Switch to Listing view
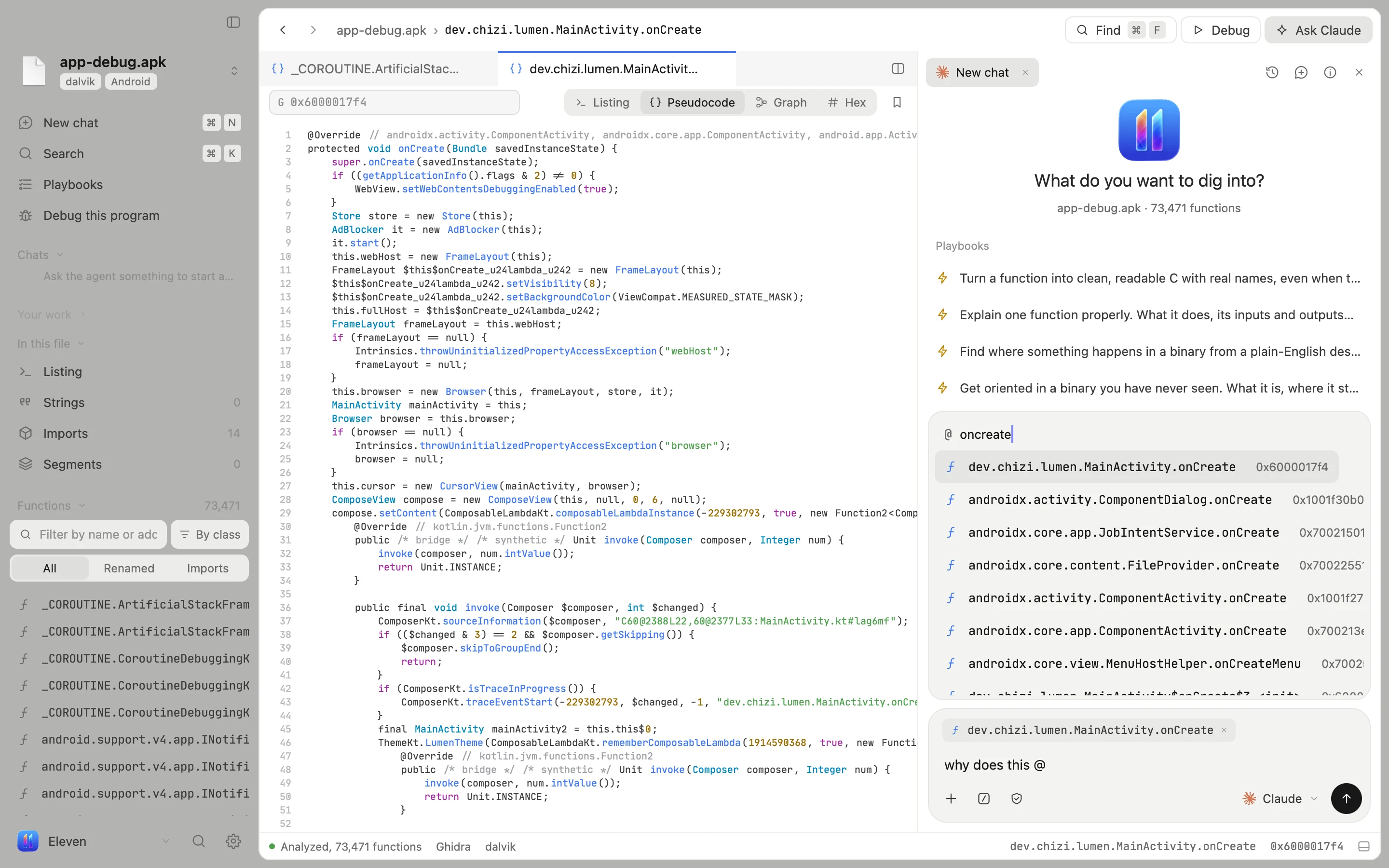The height and width of the screenshot is (868, 1389). click(603, 102)
